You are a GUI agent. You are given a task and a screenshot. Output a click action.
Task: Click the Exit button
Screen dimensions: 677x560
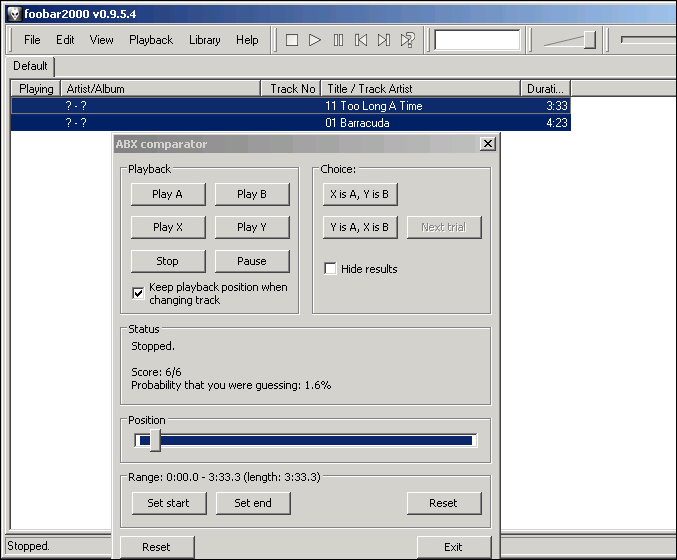454,547
